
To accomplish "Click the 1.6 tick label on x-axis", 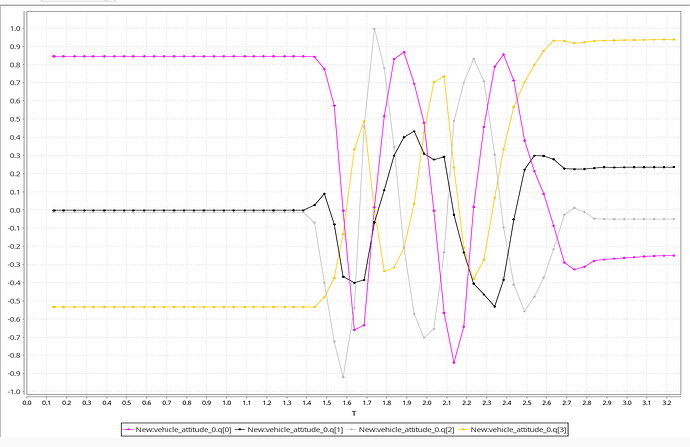I will (x=346, y=403).
